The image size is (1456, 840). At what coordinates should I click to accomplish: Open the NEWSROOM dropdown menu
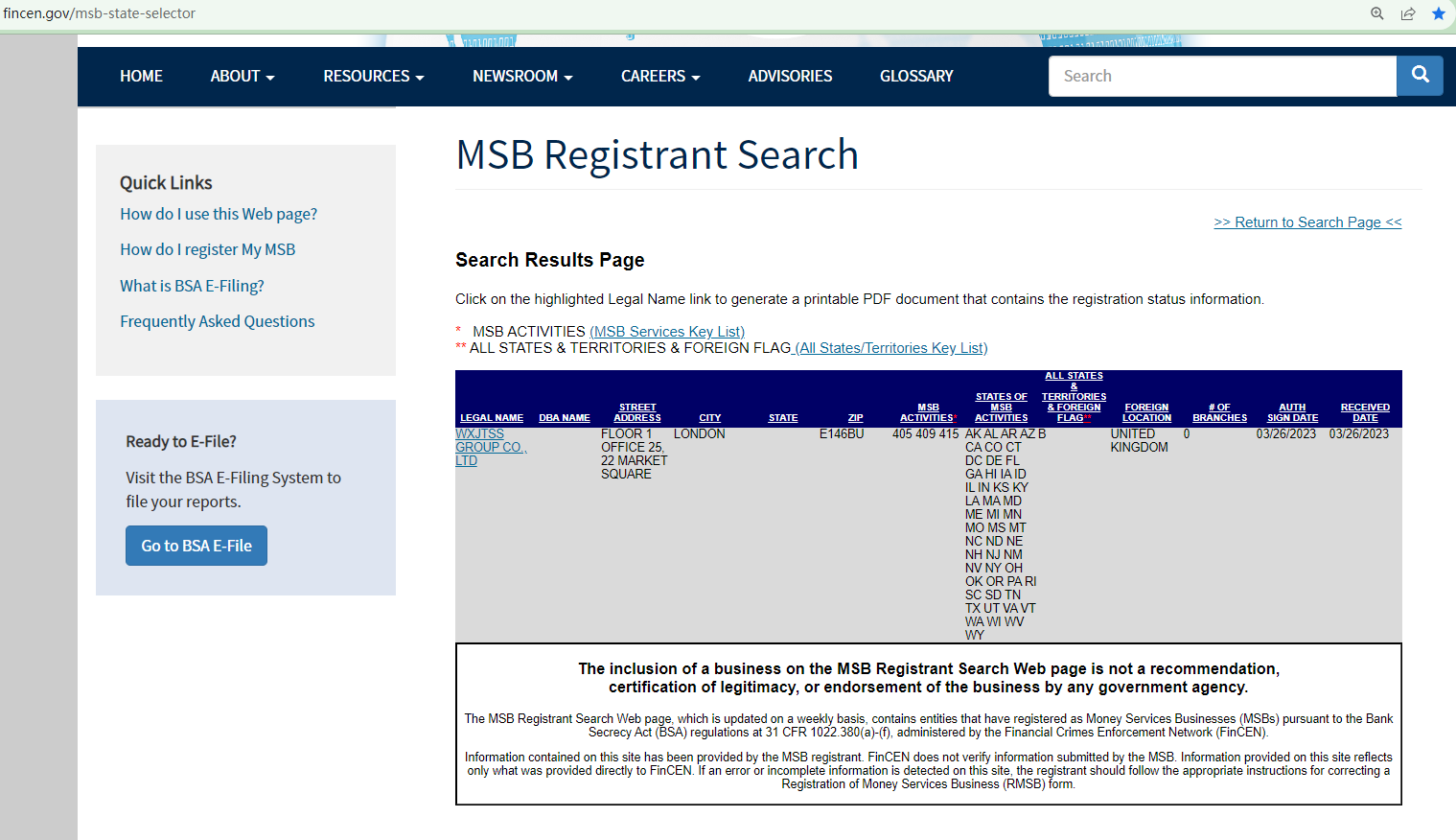coord(522,76)
